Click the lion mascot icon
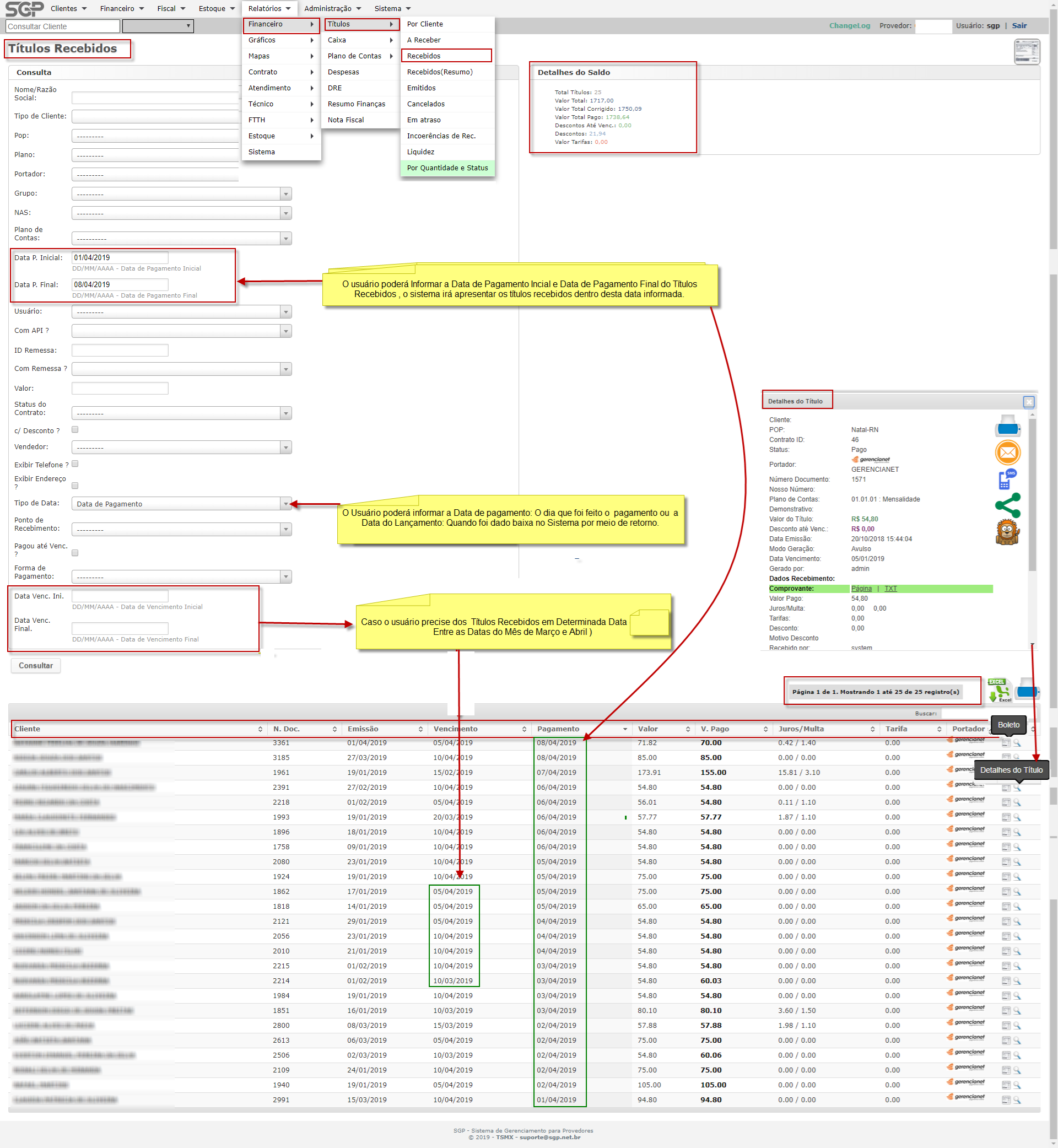 pos(1007,532)
